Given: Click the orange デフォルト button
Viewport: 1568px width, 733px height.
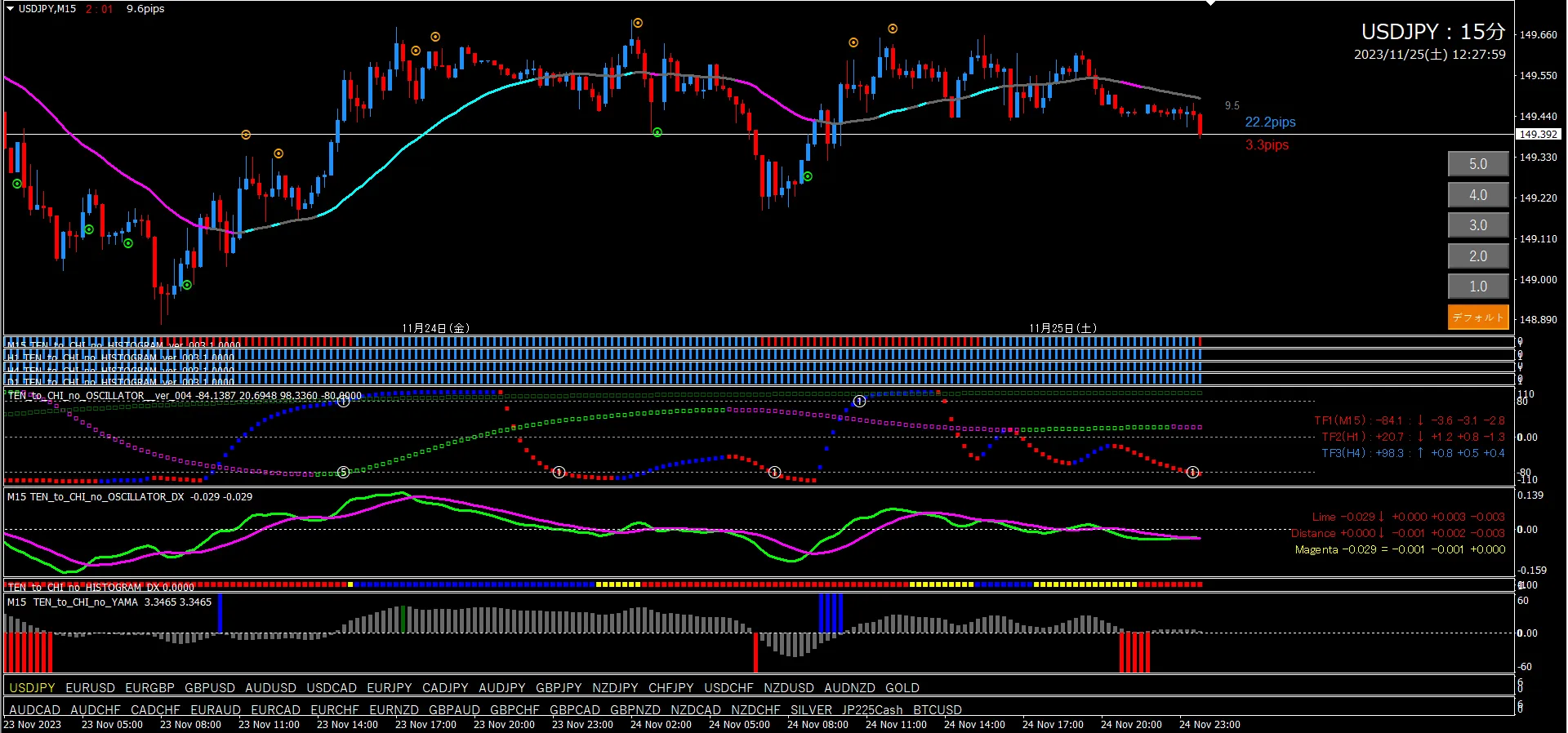Looking at the screenshot, I should pyautogui.click(x=1478, y=318).
